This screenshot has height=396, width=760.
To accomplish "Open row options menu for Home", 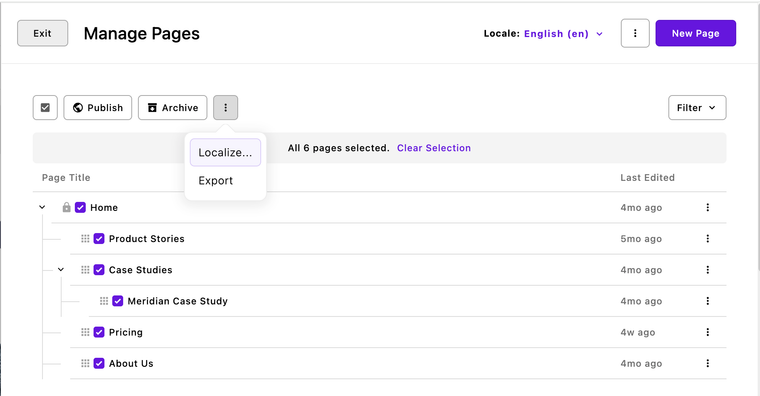I will 708,207.
